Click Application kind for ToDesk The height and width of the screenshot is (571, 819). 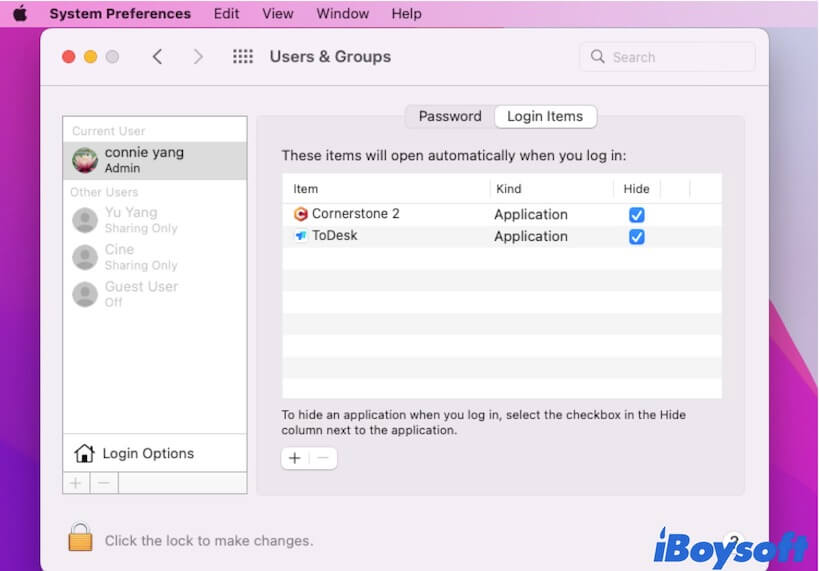tap(531, 236)
